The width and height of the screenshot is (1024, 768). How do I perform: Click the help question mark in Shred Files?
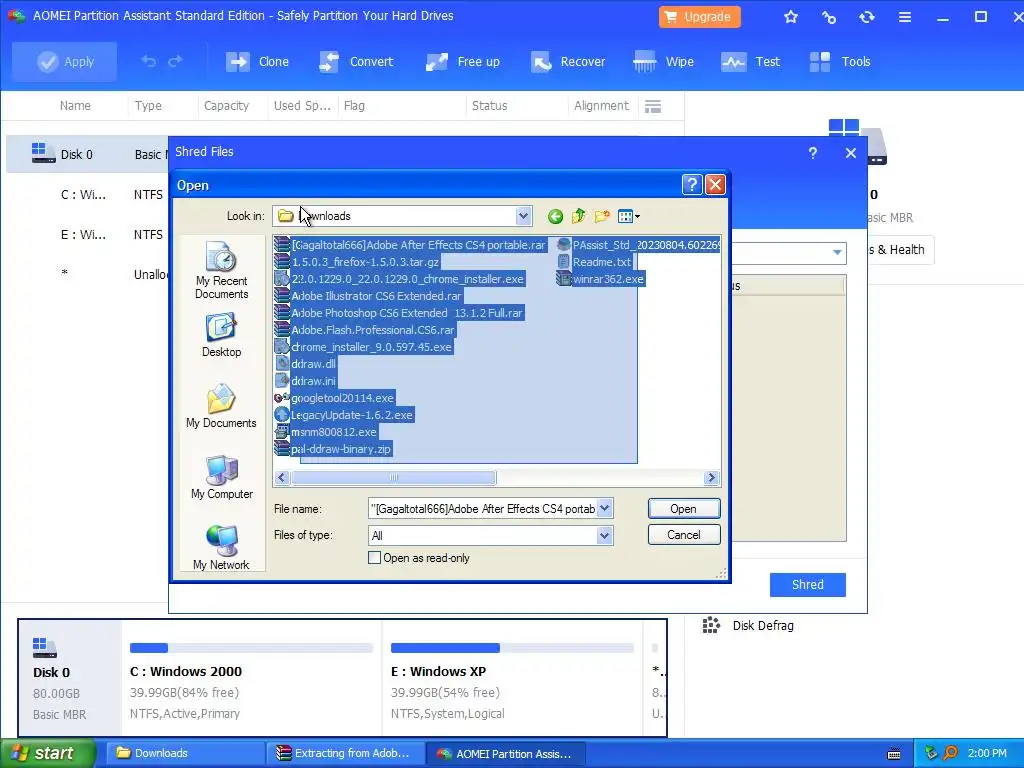(x=812, y=153)
